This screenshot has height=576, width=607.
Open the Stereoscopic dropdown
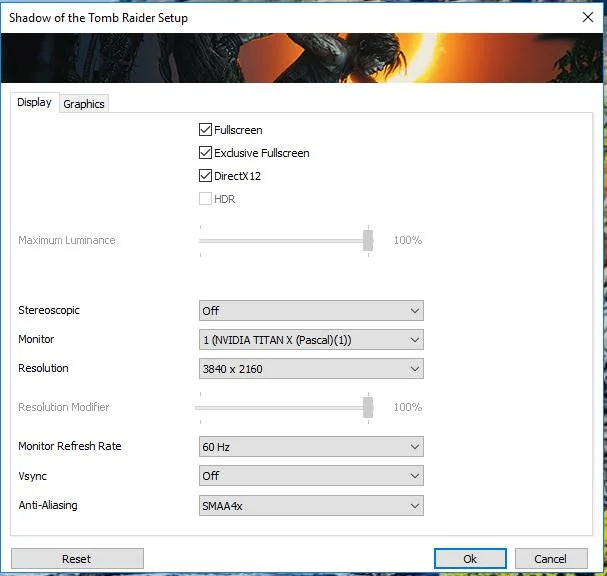click(311, 310)
